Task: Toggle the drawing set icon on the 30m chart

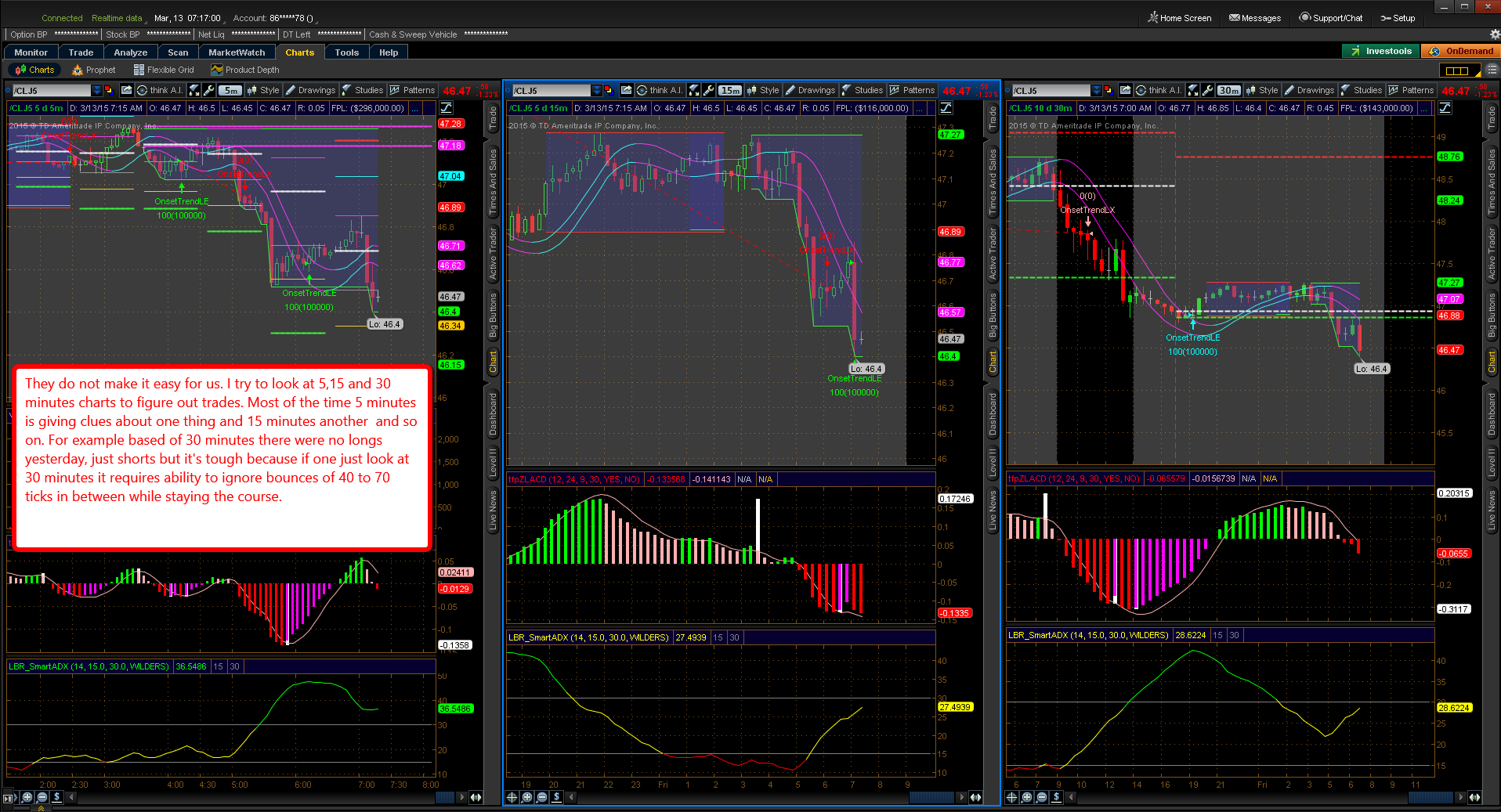Action: click(1445, 108)
